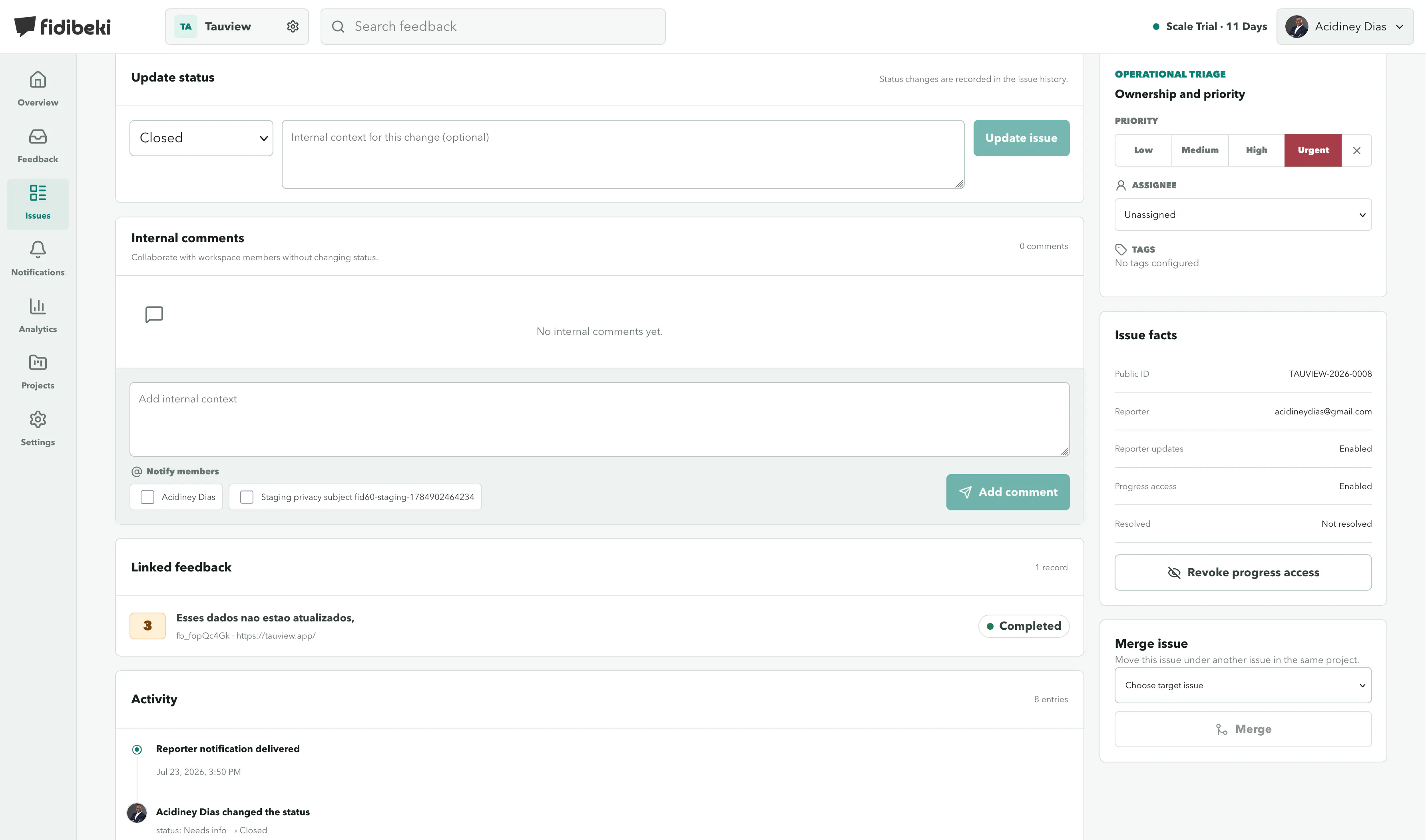Open the Completed linked feedback status pill
The width and height of the screenshot is (1426, 840).
click(1024, 626)
